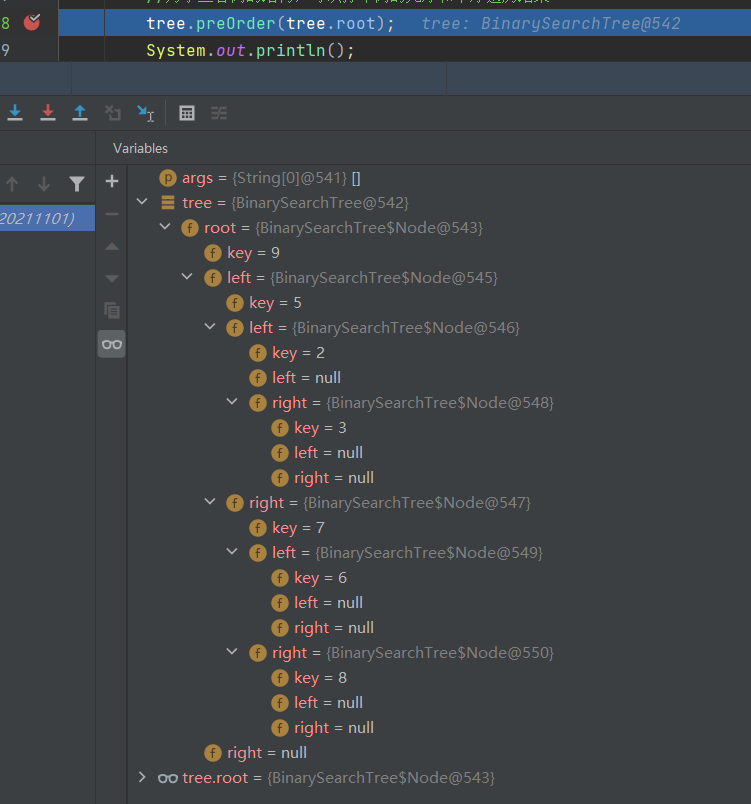Click the inline hint BinarySearchTree@542
This screenshot has width=751, height=804.
click(x=580, y=23)
